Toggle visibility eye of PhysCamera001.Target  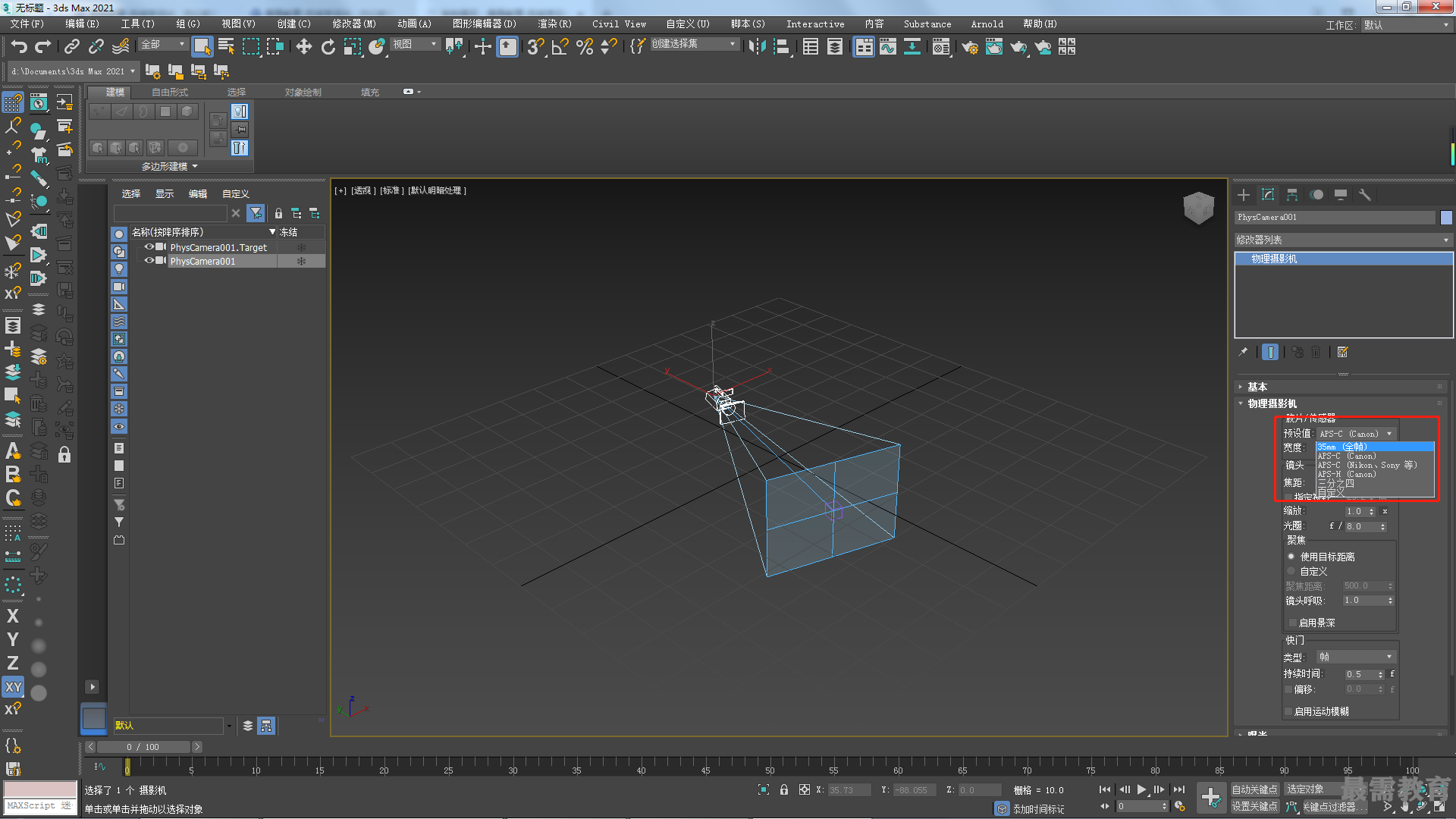point(149,247)
